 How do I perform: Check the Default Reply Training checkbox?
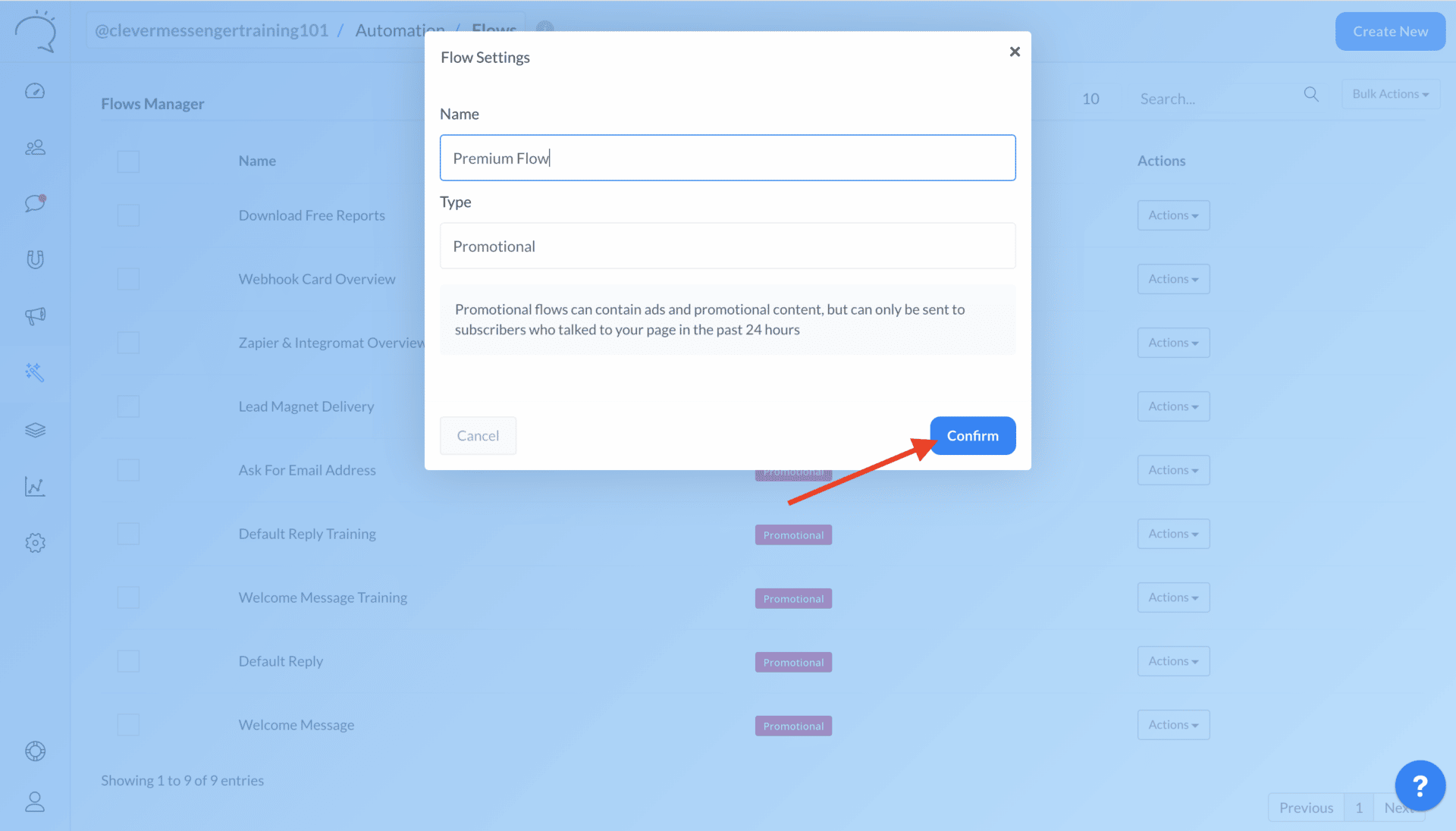pyautogui.click(x=128, y=534)
